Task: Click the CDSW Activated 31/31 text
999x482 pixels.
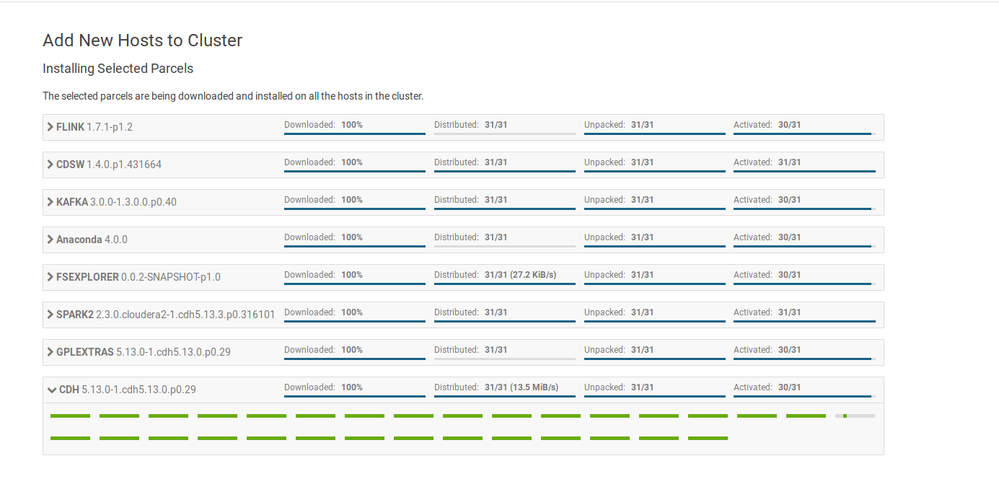Action: pos(767,162)
